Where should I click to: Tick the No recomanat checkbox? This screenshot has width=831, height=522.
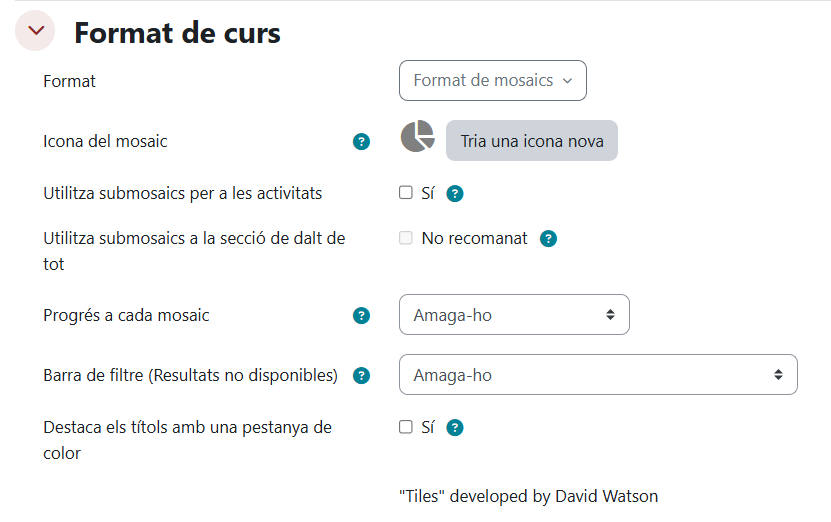click(406, 238)
